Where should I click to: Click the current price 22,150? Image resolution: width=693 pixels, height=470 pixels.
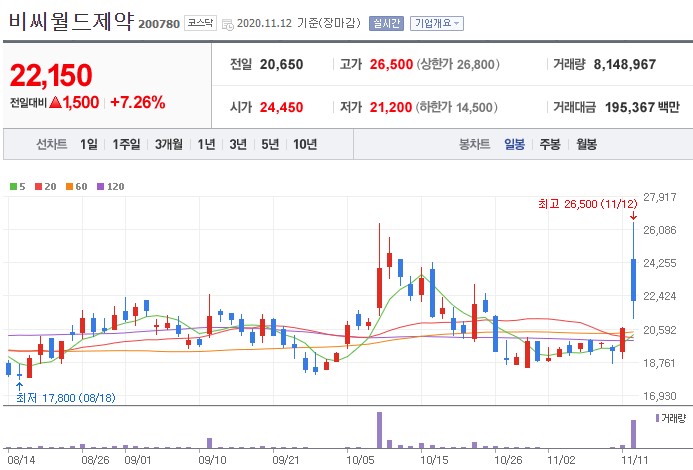tap(51, 75)
